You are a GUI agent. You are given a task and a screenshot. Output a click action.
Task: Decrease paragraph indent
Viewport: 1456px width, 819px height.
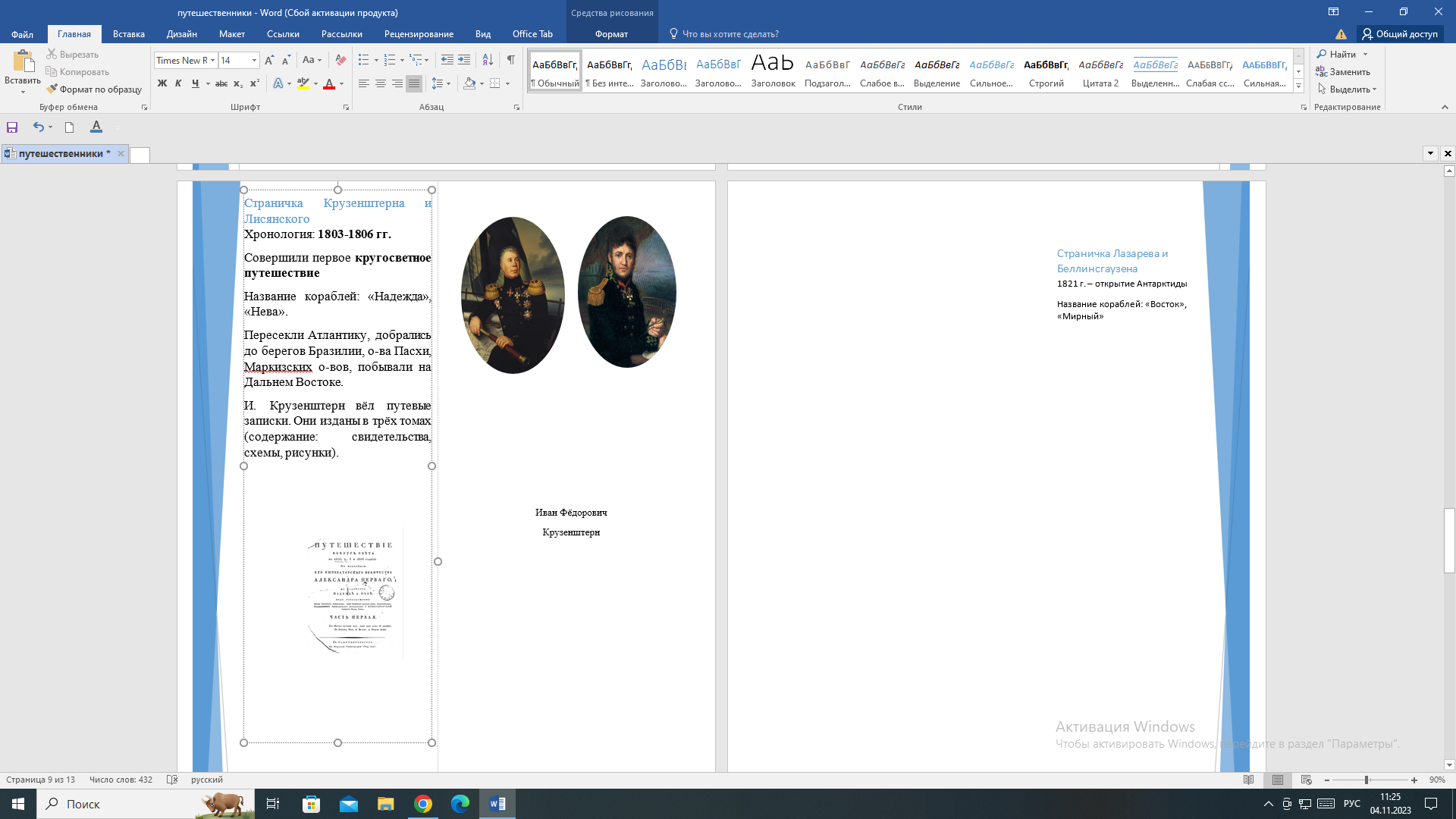pyautogui.click(x=447, y=60)
